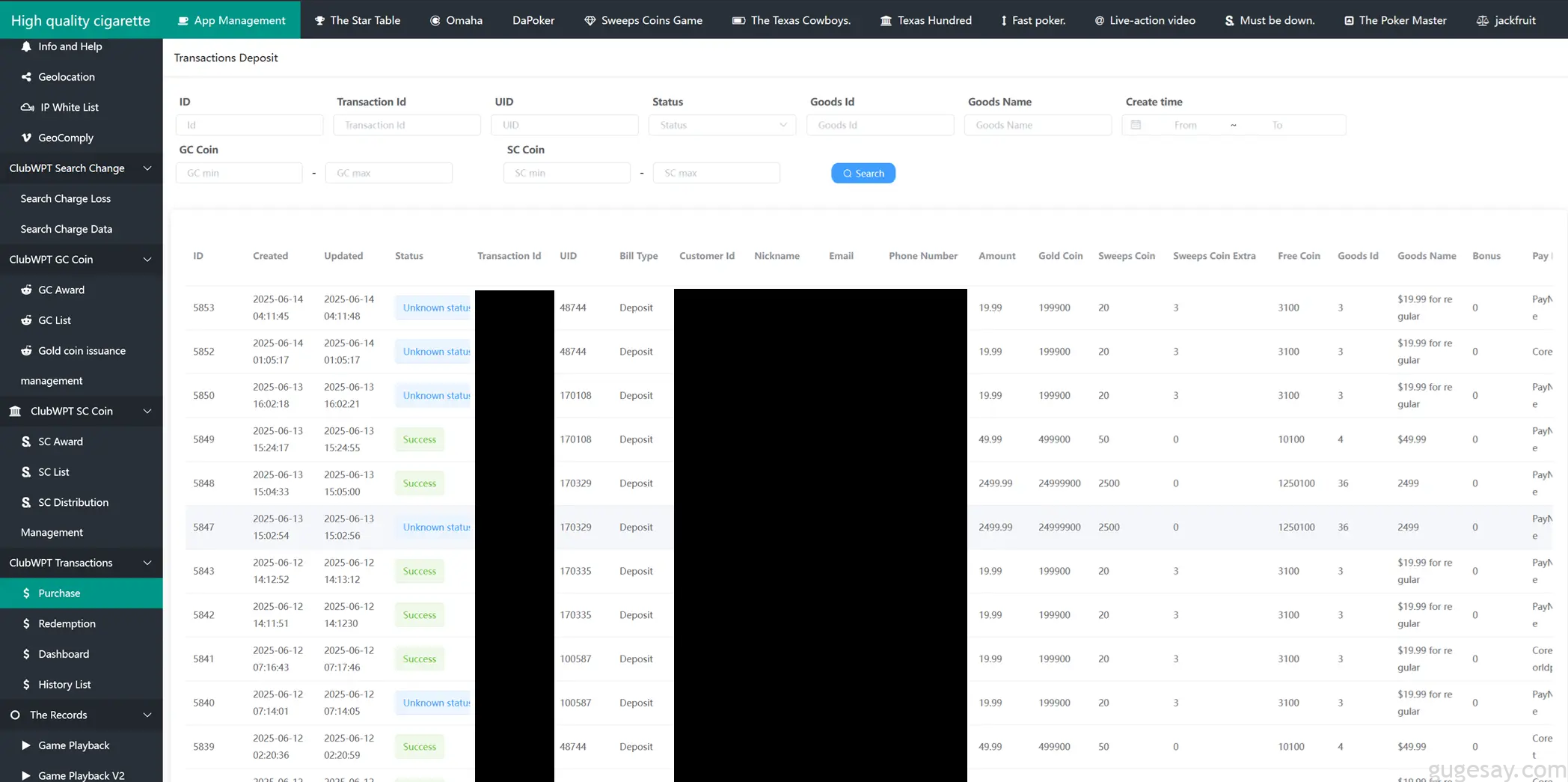Switch to the Omaha top tab
This screenshot has width=1568, height=782.
(x=456, y=20)
